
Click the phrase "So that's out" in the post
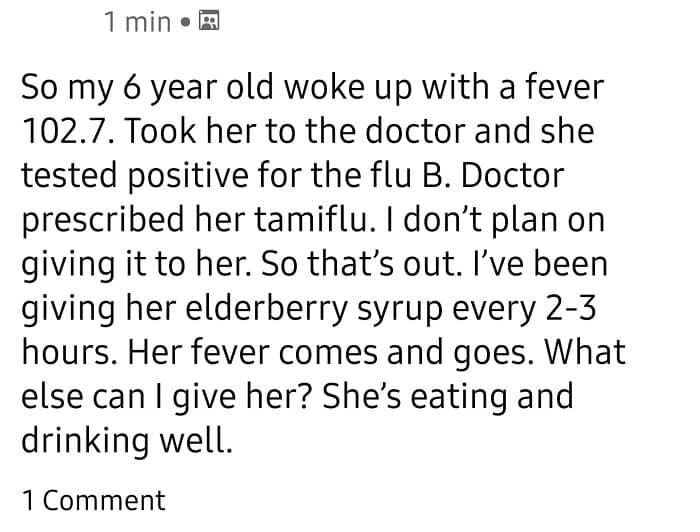click(360, 263)
